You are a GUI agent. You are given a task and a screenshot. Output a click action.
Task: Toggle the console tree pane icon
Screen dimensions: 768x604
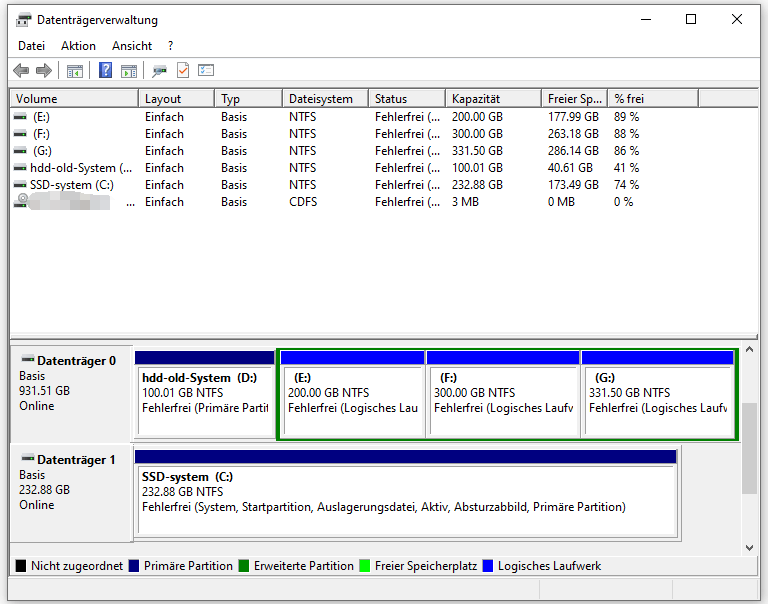coord(75,70)
